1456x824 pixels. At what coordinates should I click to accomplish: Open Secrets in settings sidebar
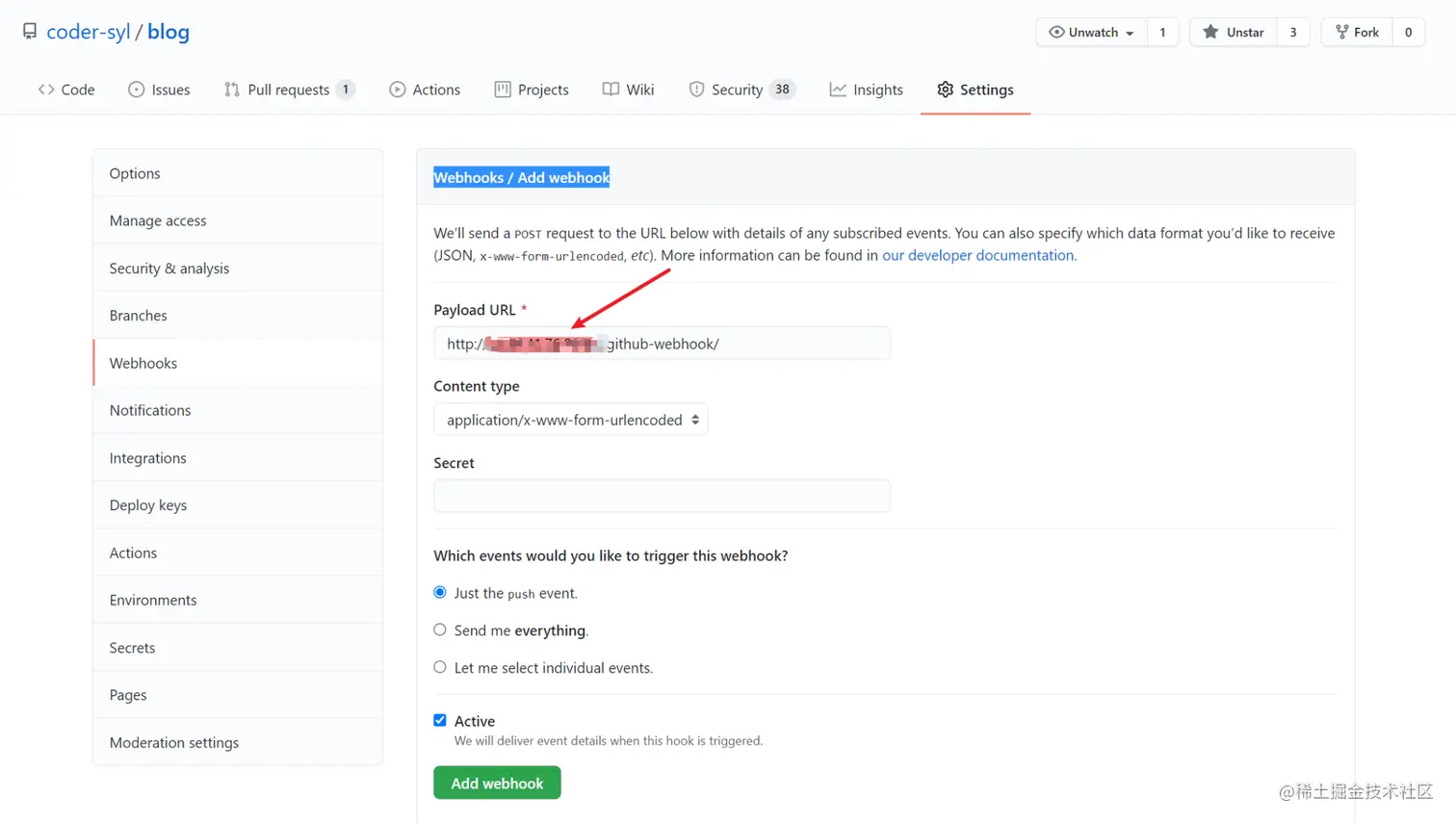coord(238,648)
